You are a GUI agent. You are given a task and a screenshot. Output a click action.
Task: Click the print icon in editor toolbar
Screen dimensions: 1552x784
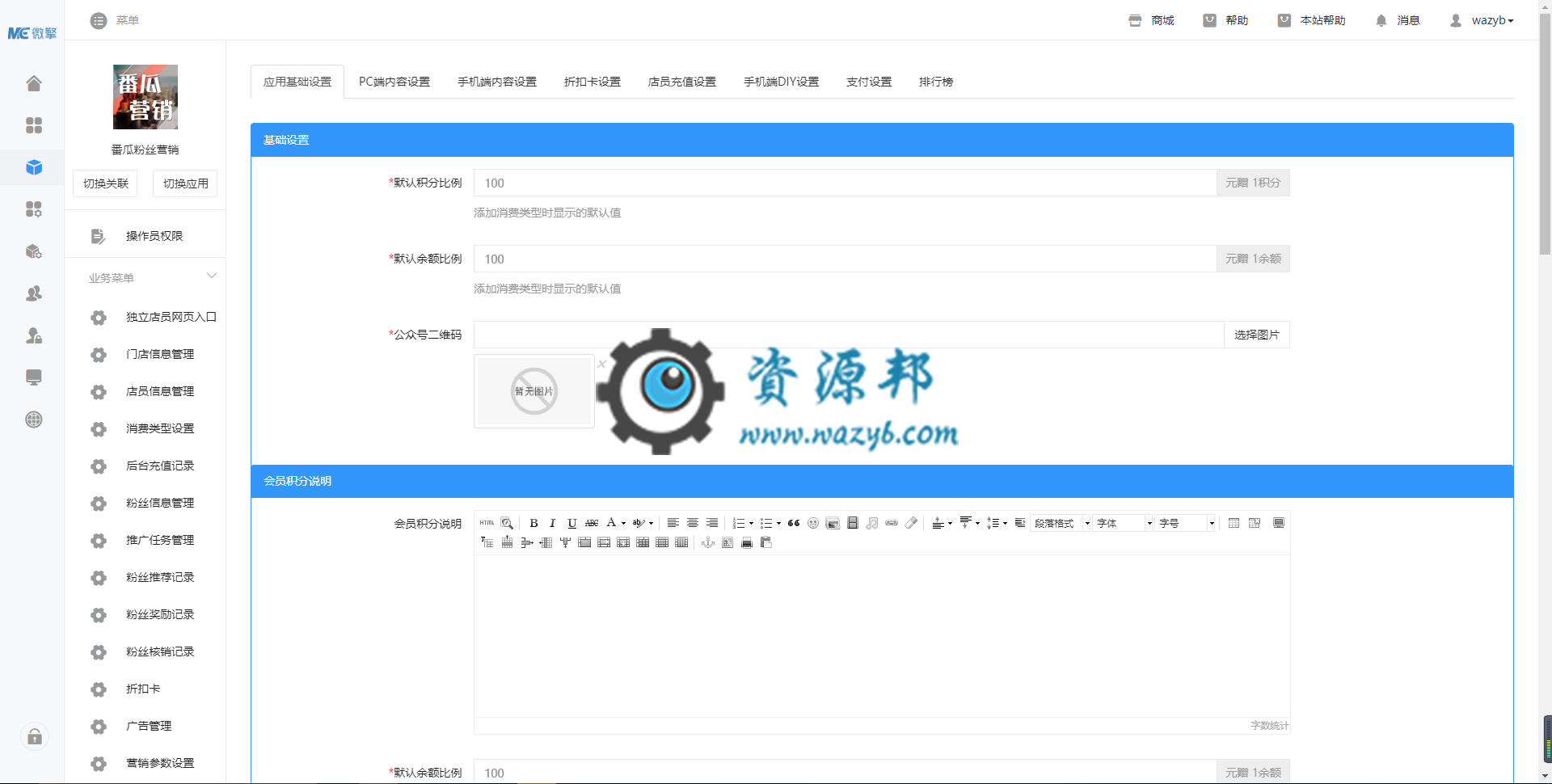point(747,542)
